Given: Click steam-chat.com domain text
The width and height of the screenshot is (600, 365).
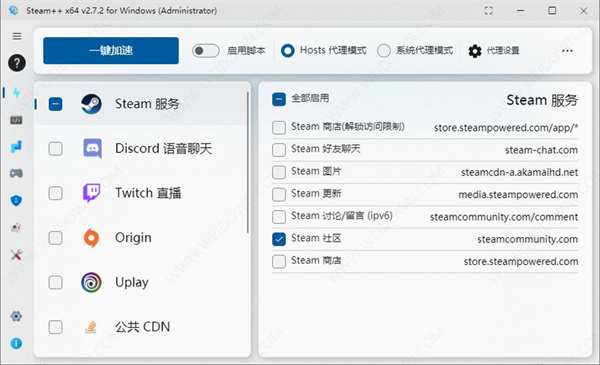Looking at the screenshot, I should tap(541, 150).
